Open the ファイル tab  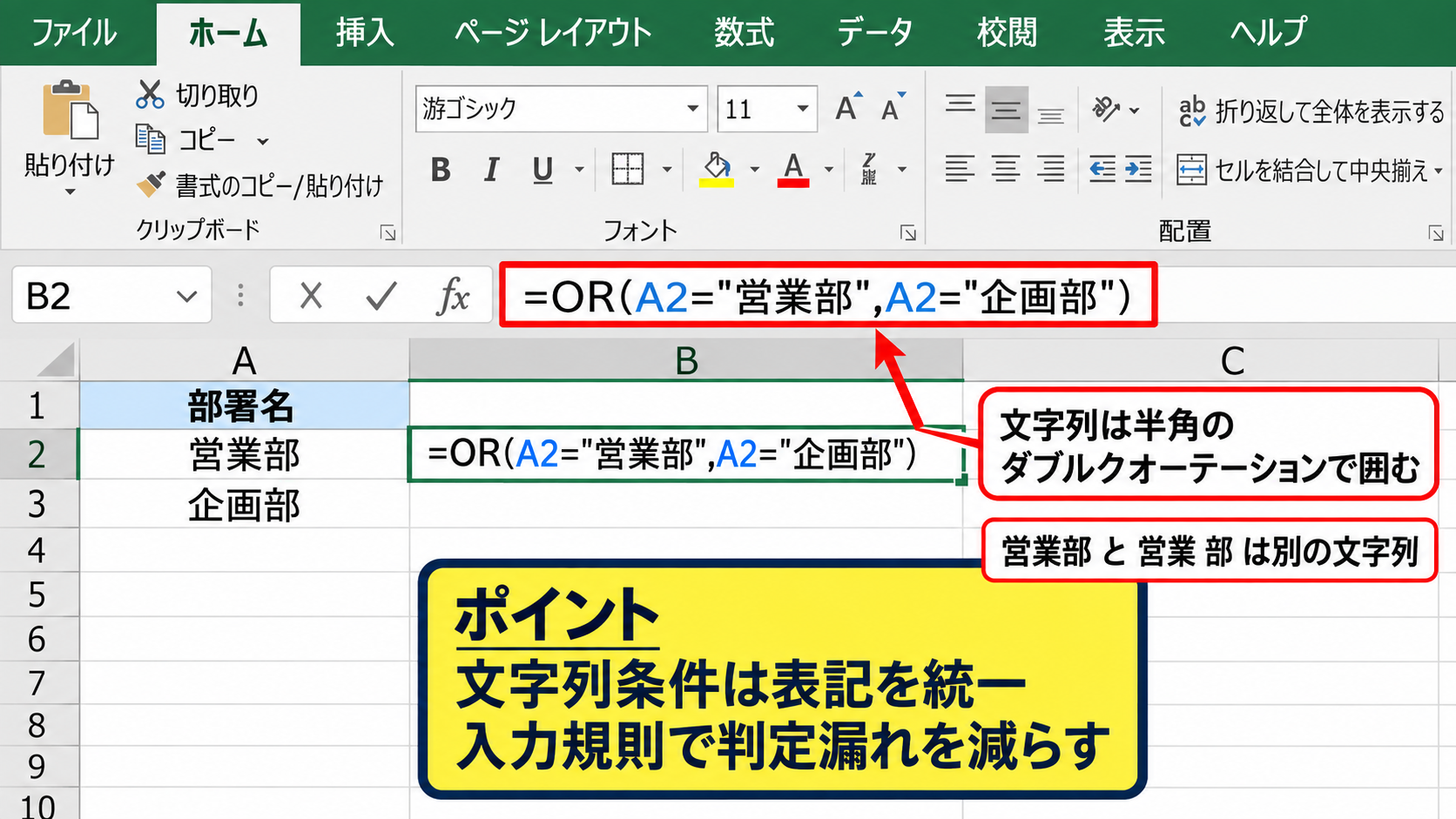point(73,33)
